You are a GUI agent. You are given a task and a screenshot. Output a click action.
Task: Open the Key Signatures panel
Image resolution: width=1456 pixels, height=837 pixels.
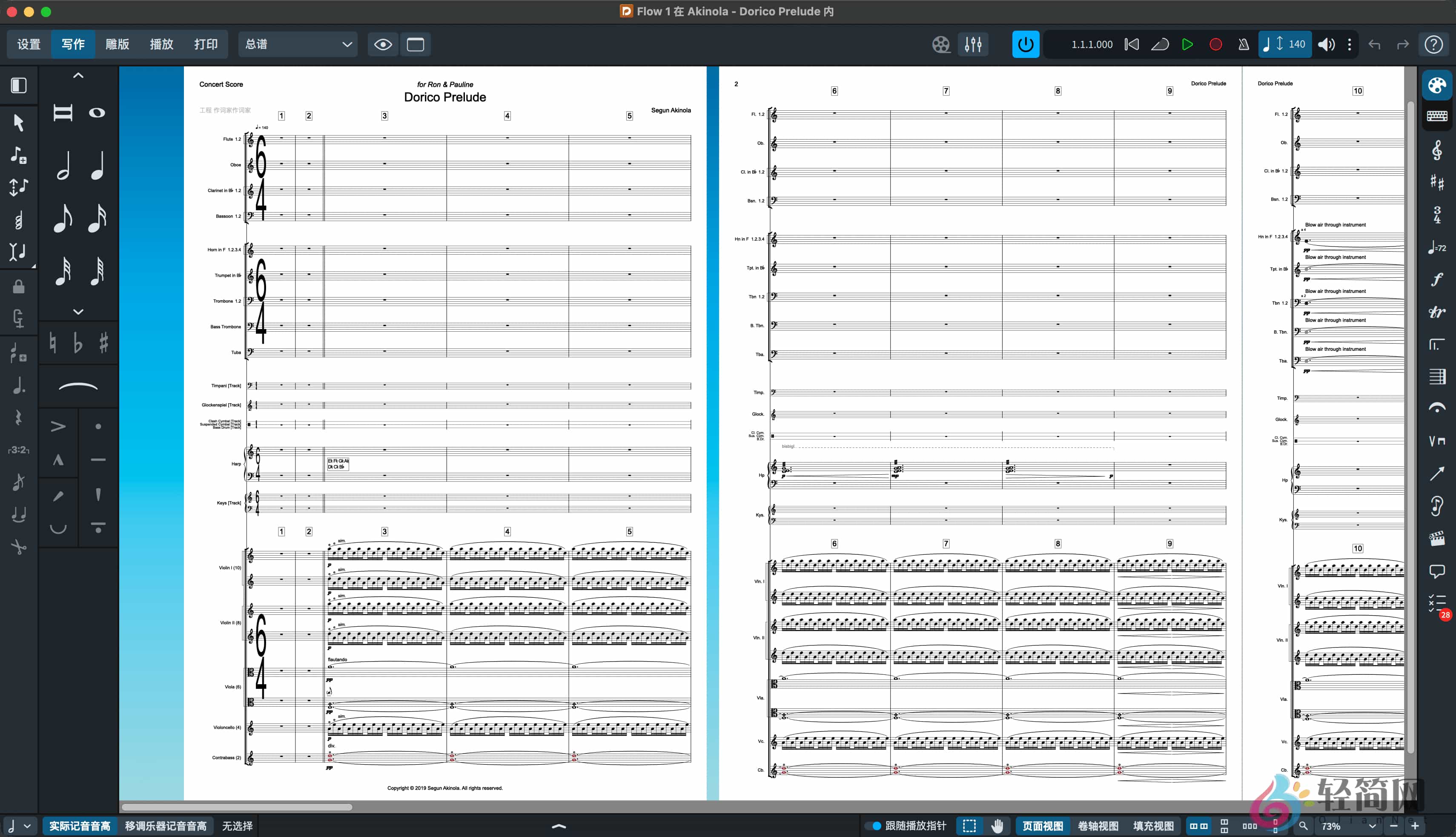coord(1437,182)
